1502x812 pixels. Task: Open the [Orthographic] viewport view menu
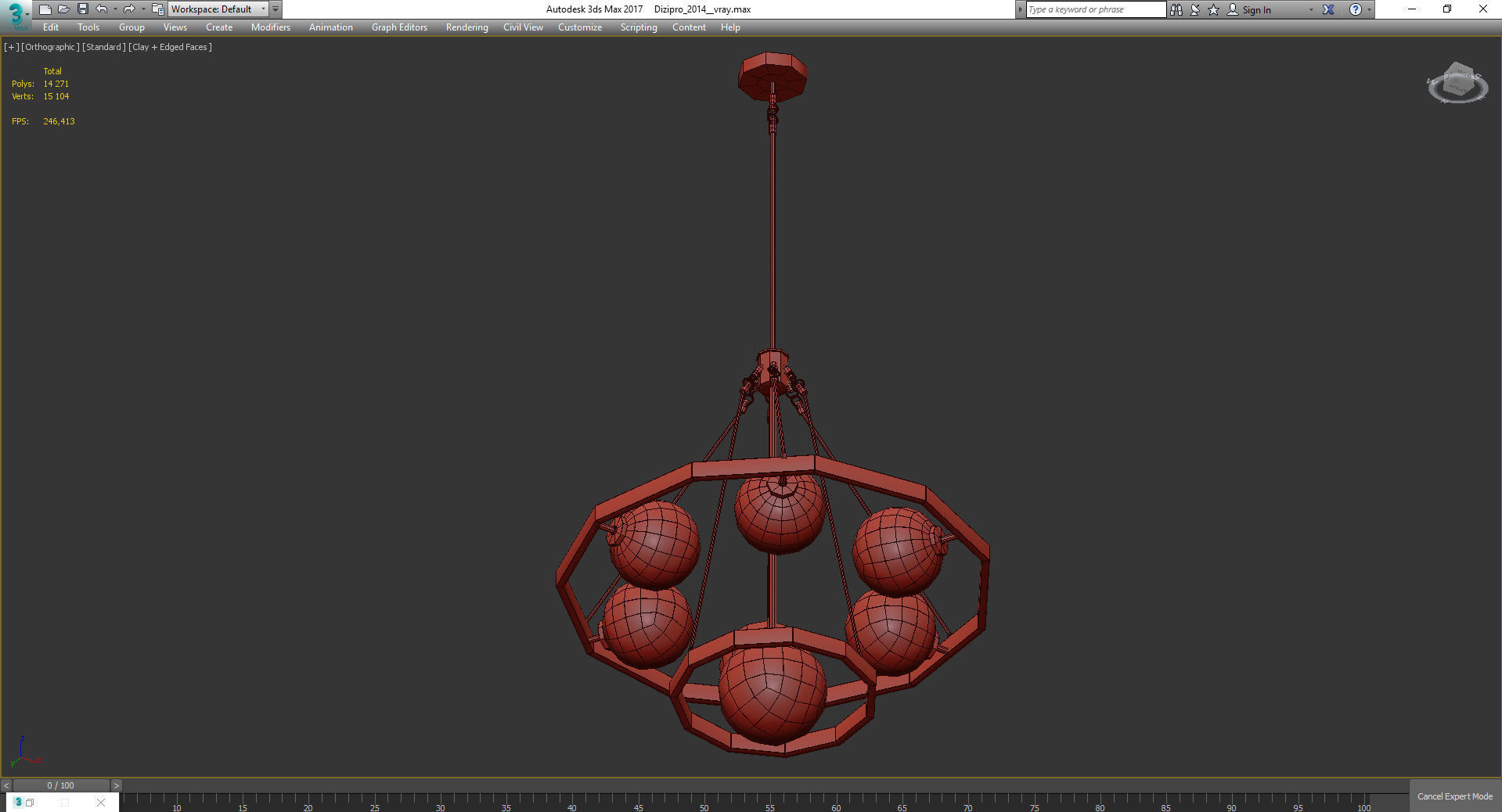click(x=50, y=47)
